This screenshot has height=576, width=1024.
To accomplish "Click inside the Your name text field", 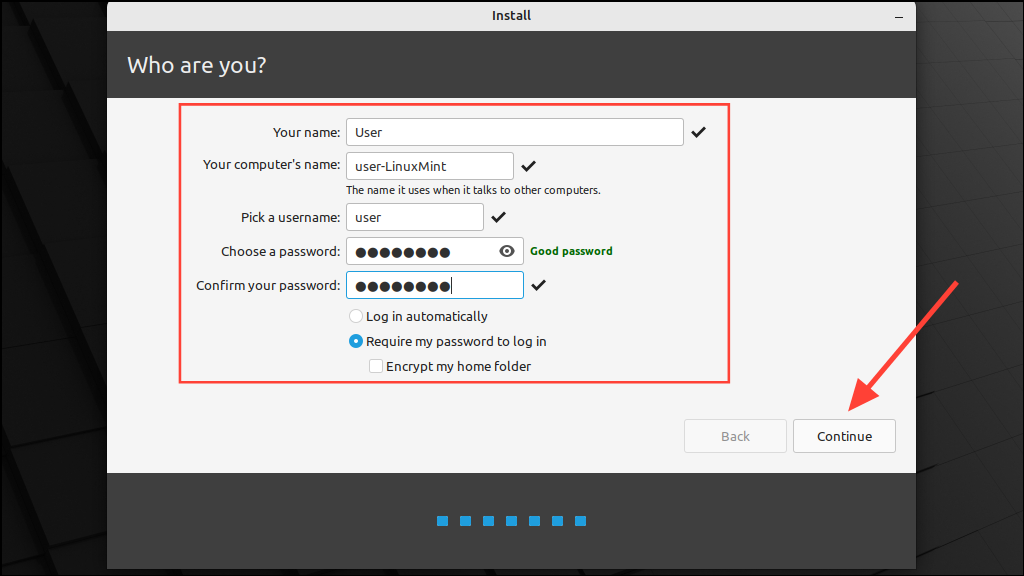I will pyautogui.click(x=514, y=131).
